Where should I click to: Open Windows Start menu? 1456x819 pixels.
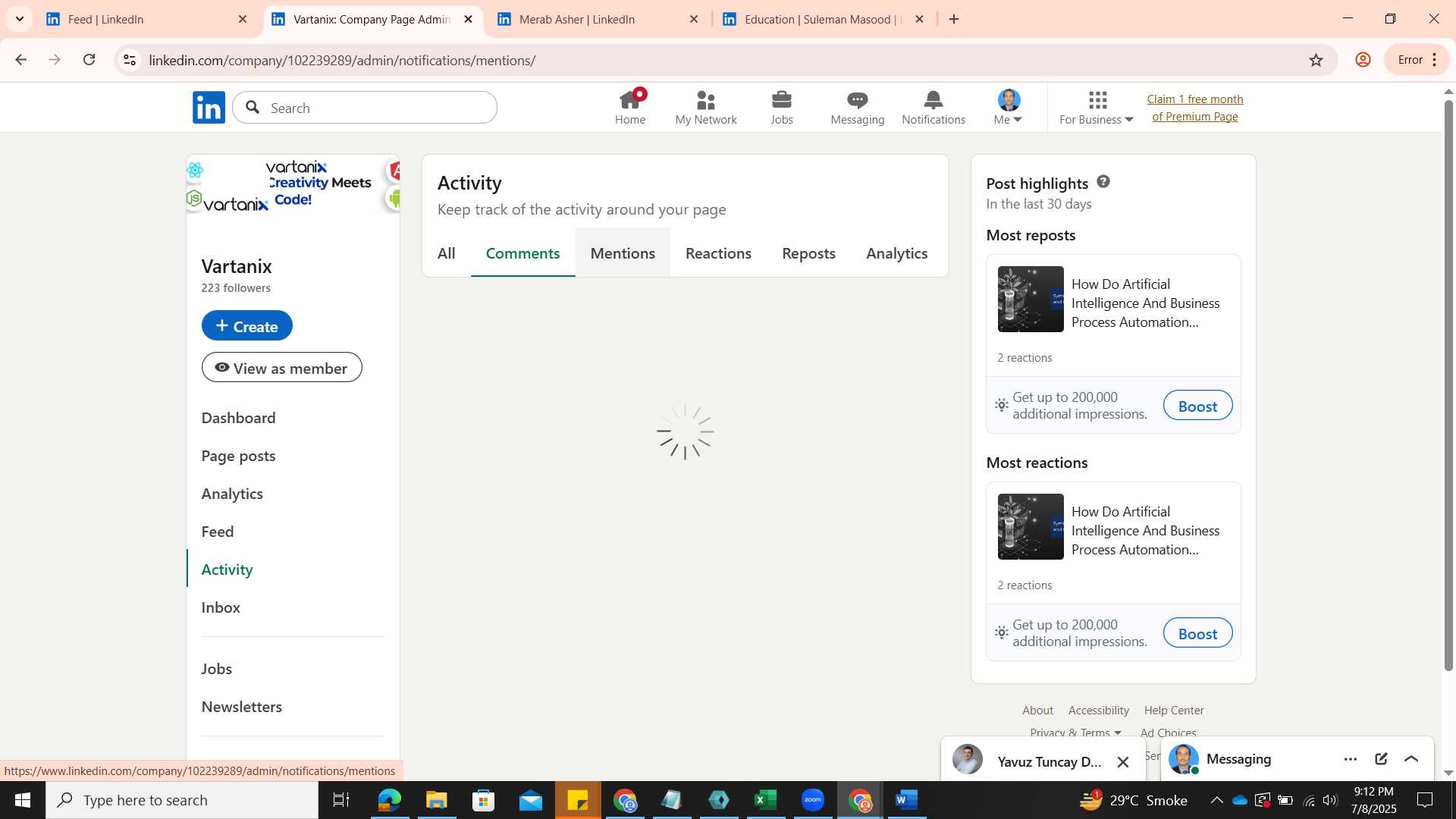[22, 800]
